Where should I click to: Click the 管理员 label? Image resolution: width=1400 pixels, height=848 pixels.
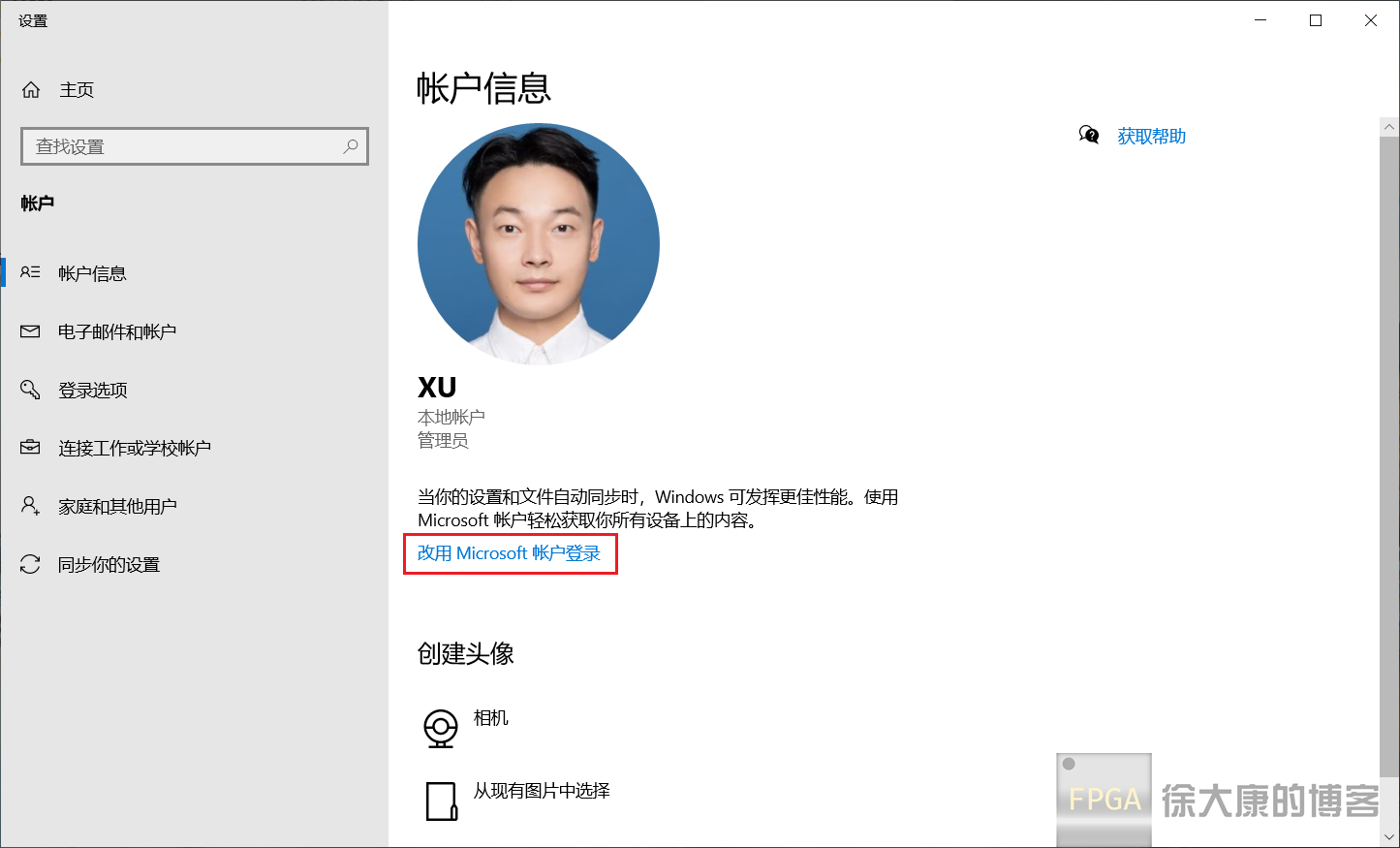[443, 441]
